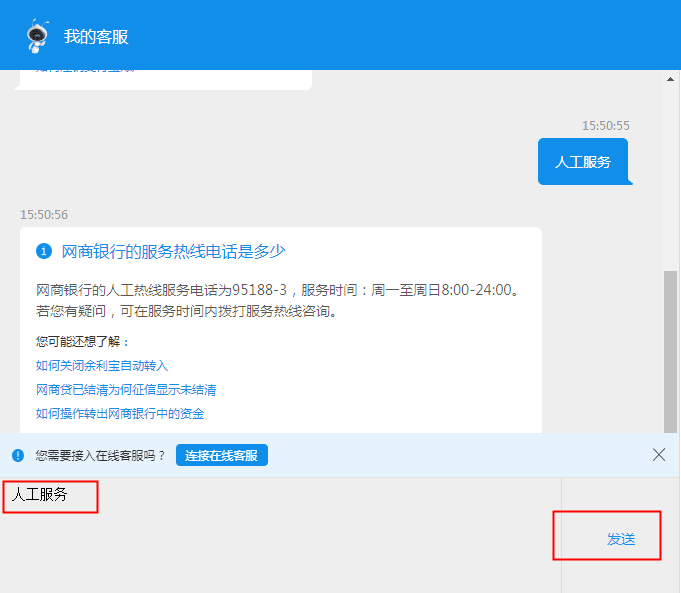Click the blue info icon beside 网商银行的服务热线电话是多少
This screenshot has width=681, height=593.
[x=44, y=251]
